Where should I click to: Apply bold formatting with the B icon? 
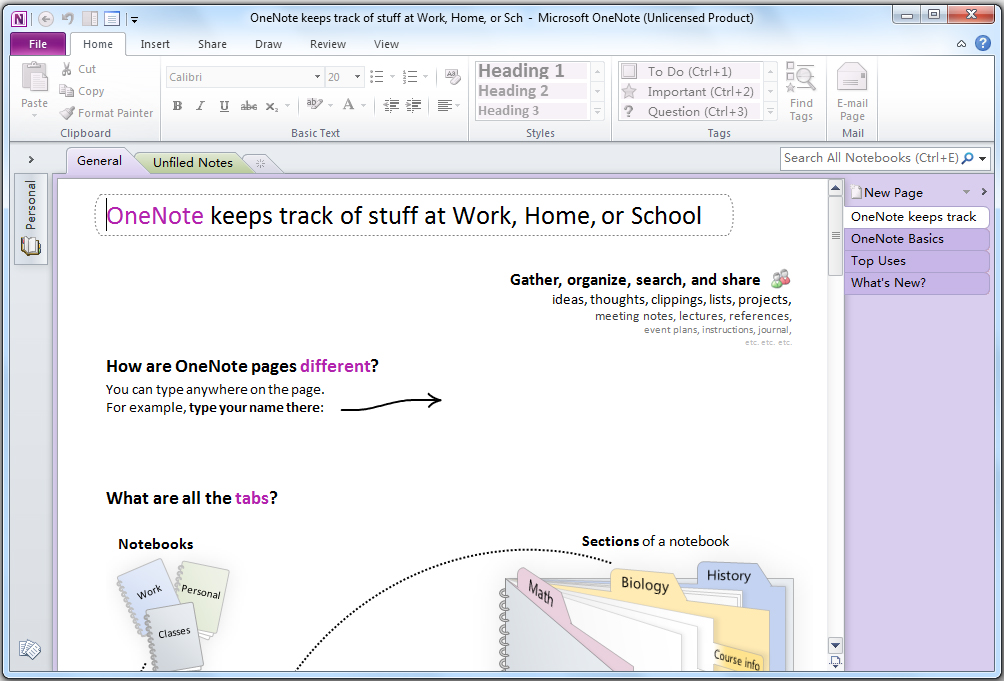click(177, 106)
